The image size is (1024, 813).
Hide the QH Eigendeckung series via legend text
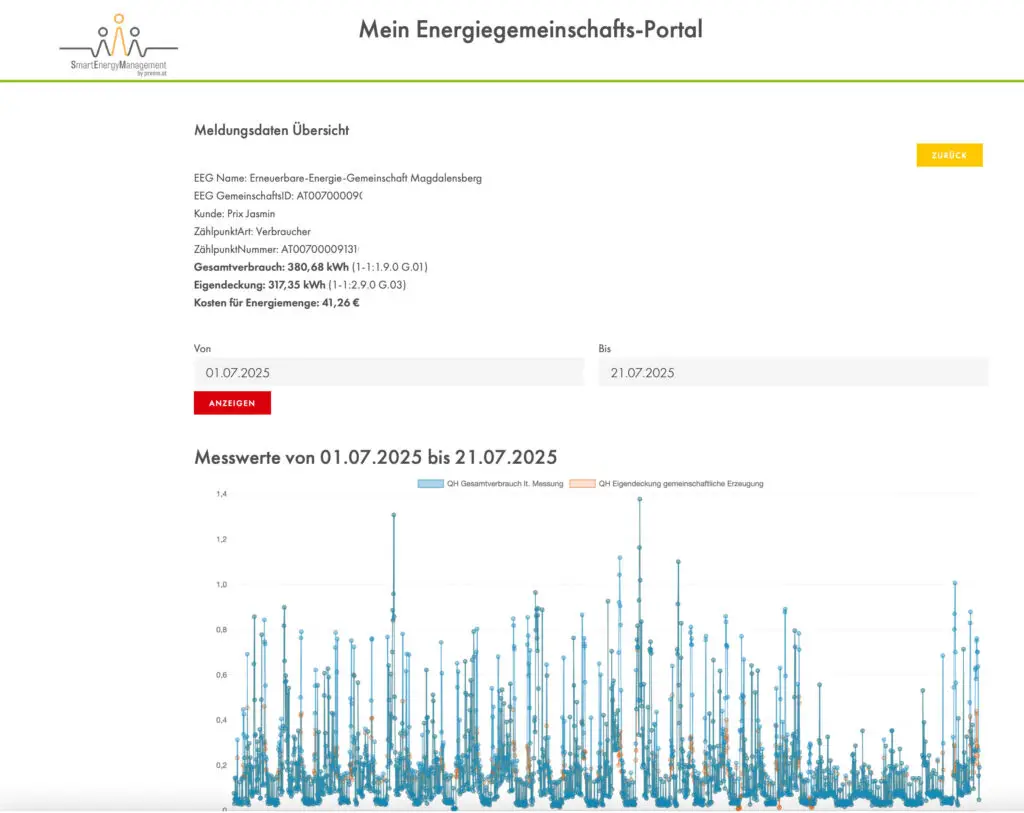tap(680, 484)
